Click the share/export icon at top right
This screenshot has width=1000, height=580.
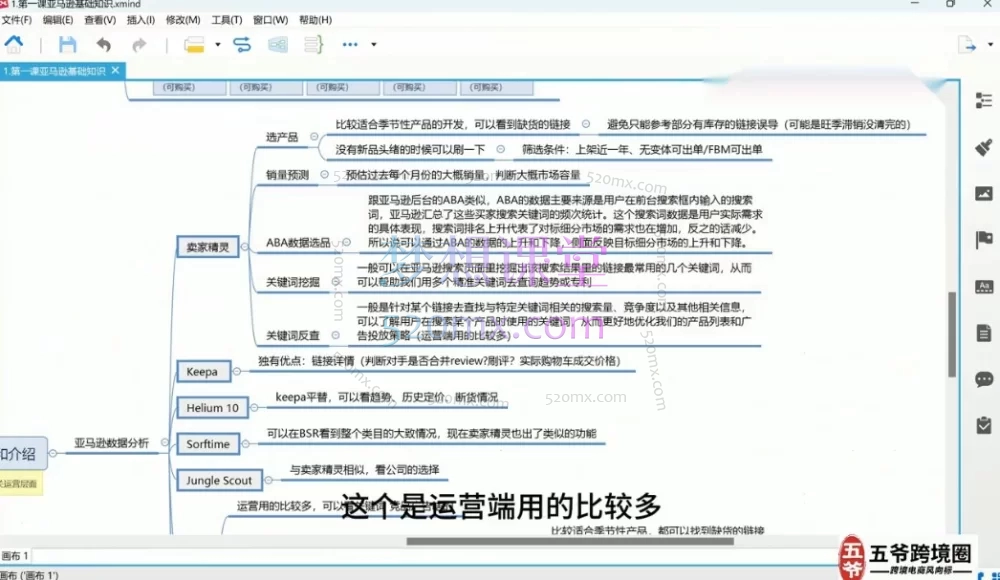tap(967, 45)
